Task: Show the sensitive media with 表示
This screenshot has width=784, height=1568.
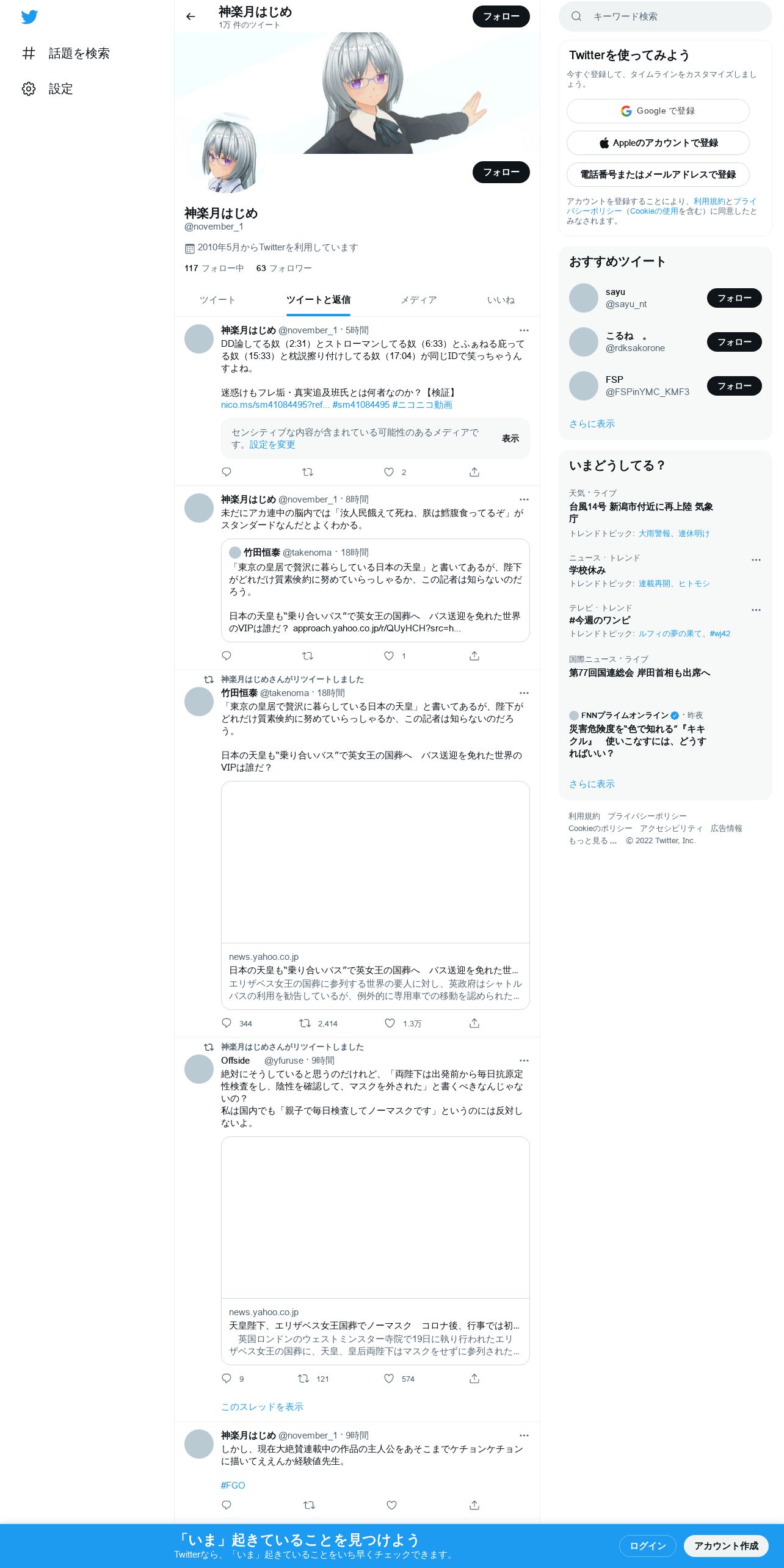Action: pyautogui.click(x=510, y=438)
